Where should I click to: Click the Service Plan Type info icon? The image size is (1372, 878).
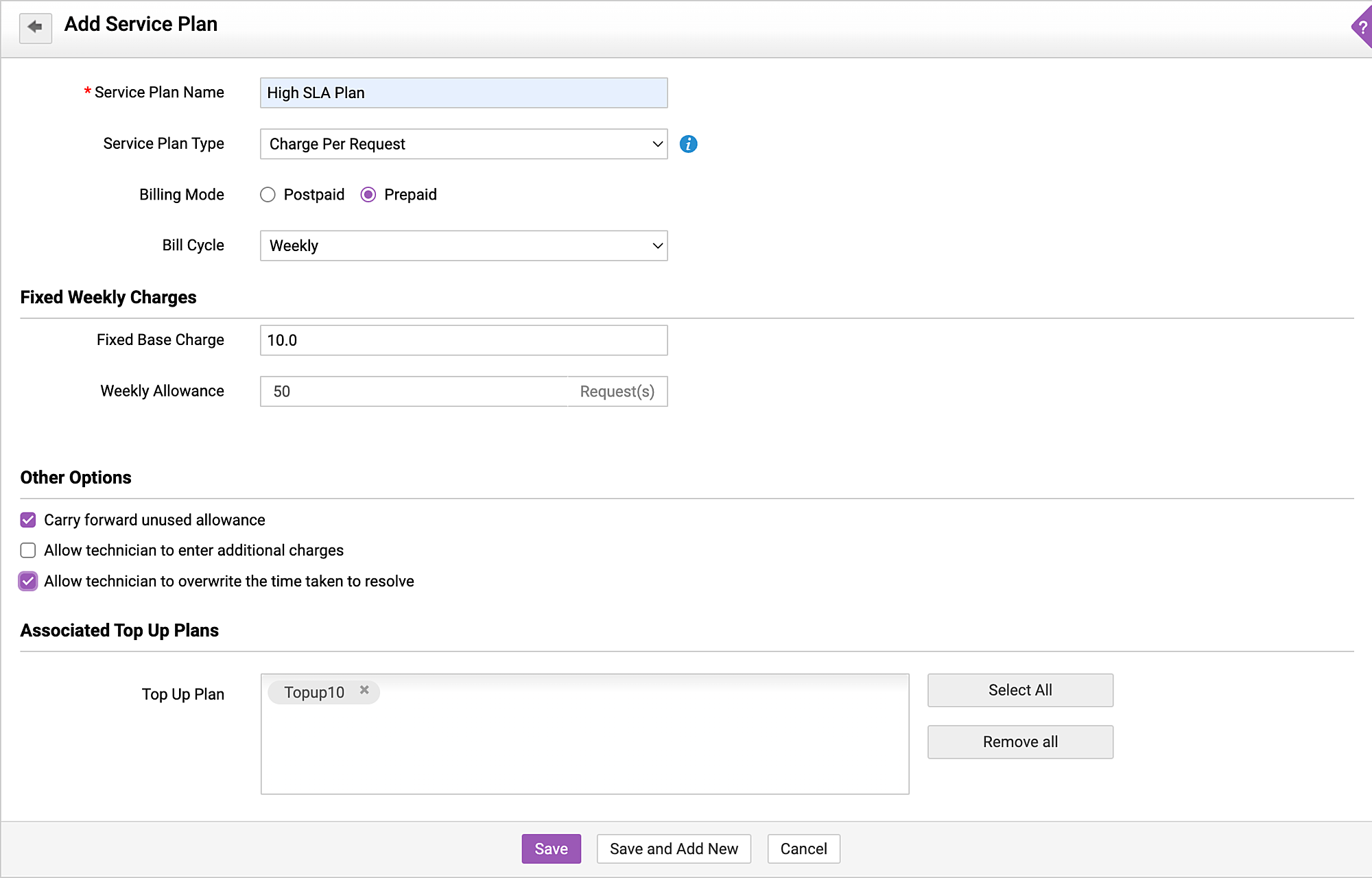[688, 144]
